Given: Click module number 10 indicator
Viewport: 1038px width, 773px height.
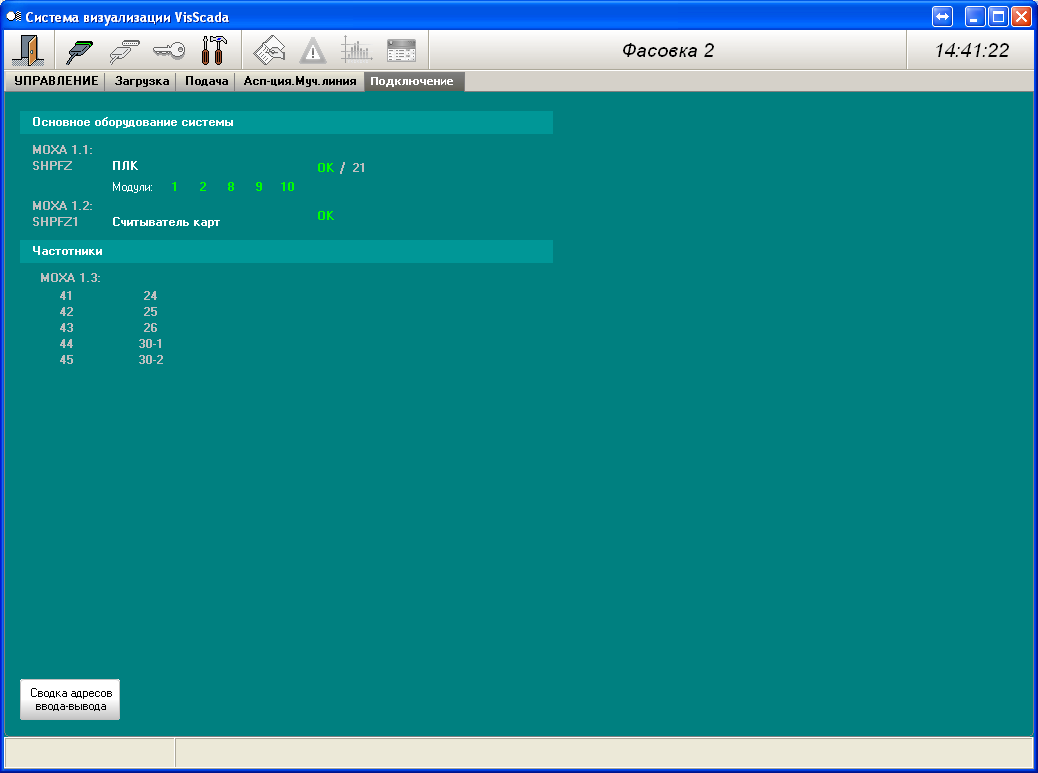Looking at the screenshot, I should pyautogui.click(x=287, y=187).
